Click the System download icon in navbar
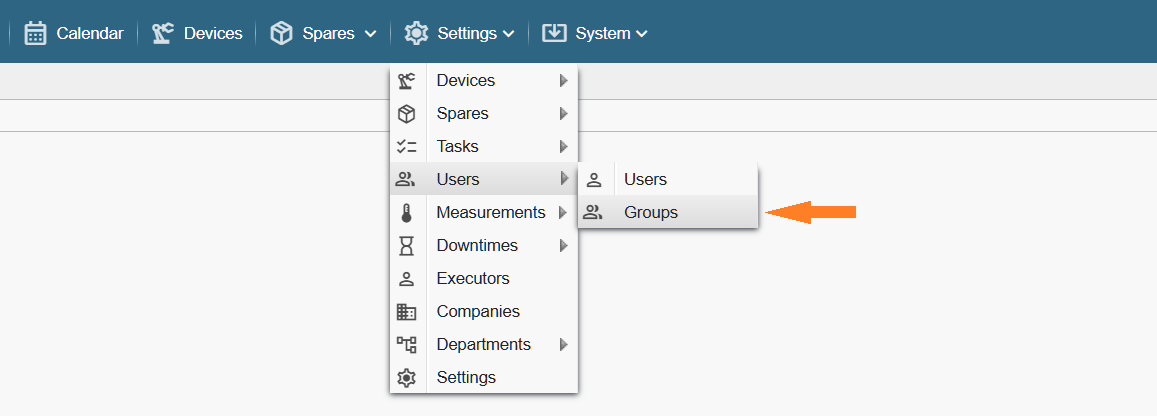Image resolution: width=1157 pixels, height=416 pixels. coord(554,33)
